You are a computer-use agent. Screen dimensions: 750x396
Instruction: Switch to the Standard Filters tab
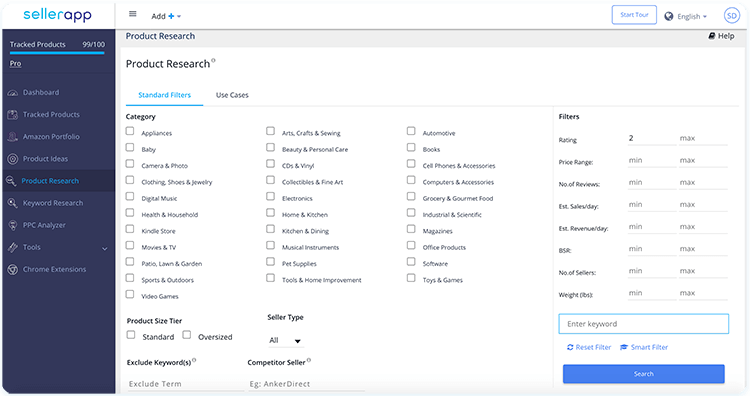click(165, 95)
